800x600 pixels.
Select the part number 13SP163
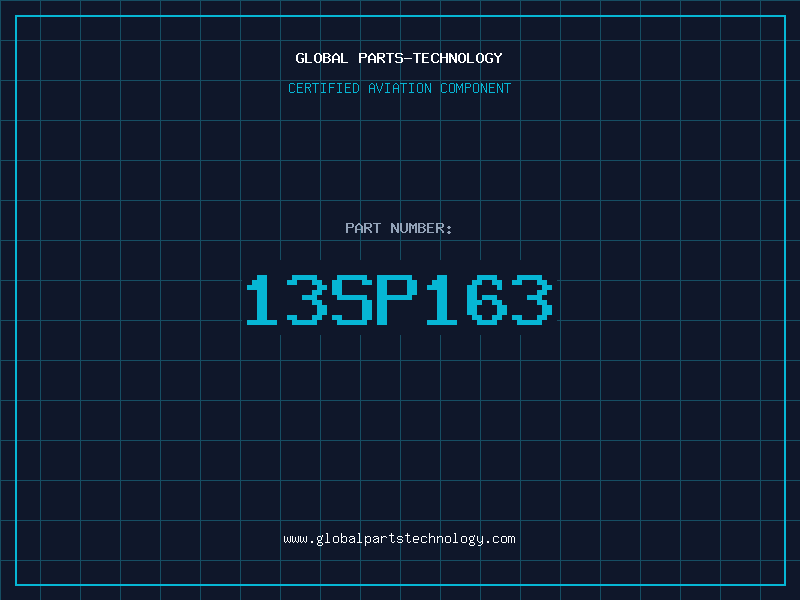coord(399,300)
